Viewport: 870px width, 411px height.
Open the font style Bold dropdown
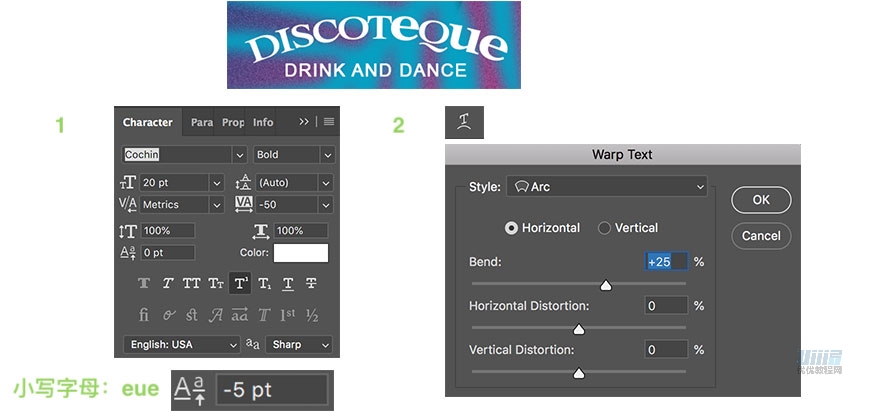[294, 155]
